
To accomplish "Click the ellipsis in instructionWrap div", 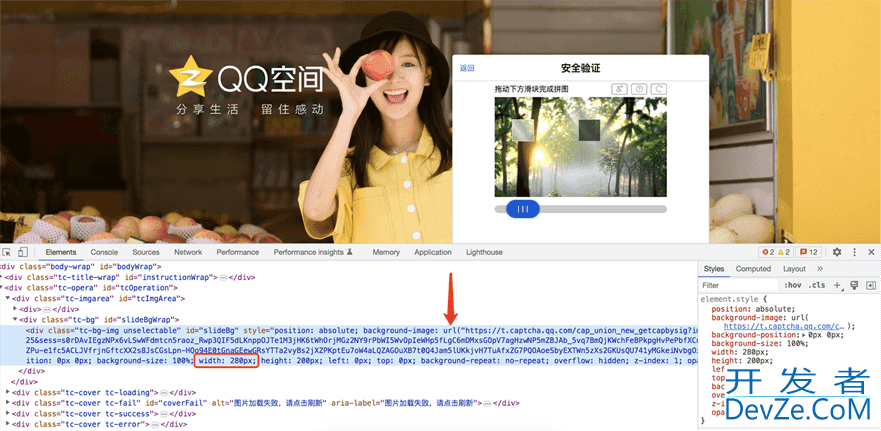I will coord(223,278).
